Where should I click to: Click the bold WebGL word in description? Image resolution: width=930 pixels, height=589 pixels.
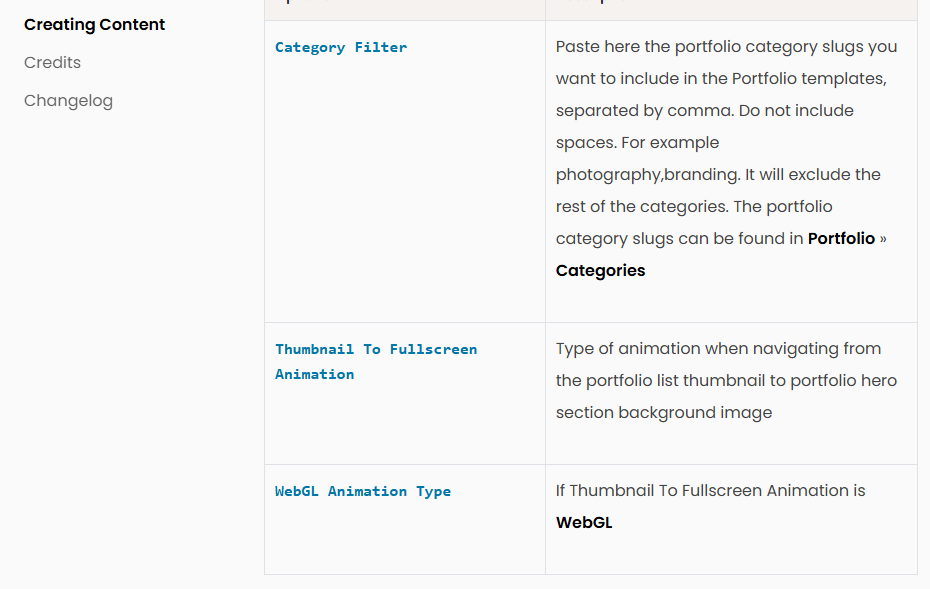click(584, 522)
